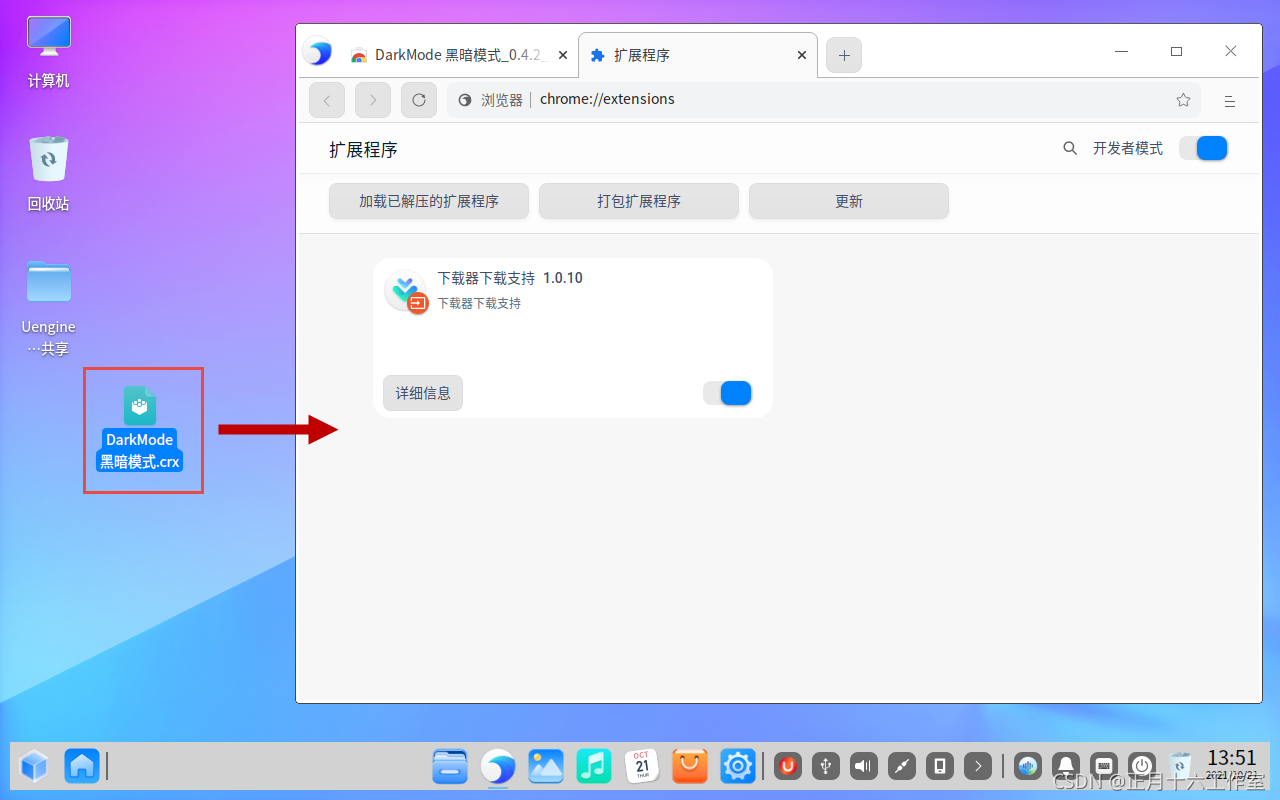This screenshot has height=800, width=1280.
Task: Search extensions with the magnifier icon
Action: pos(1070,148)
